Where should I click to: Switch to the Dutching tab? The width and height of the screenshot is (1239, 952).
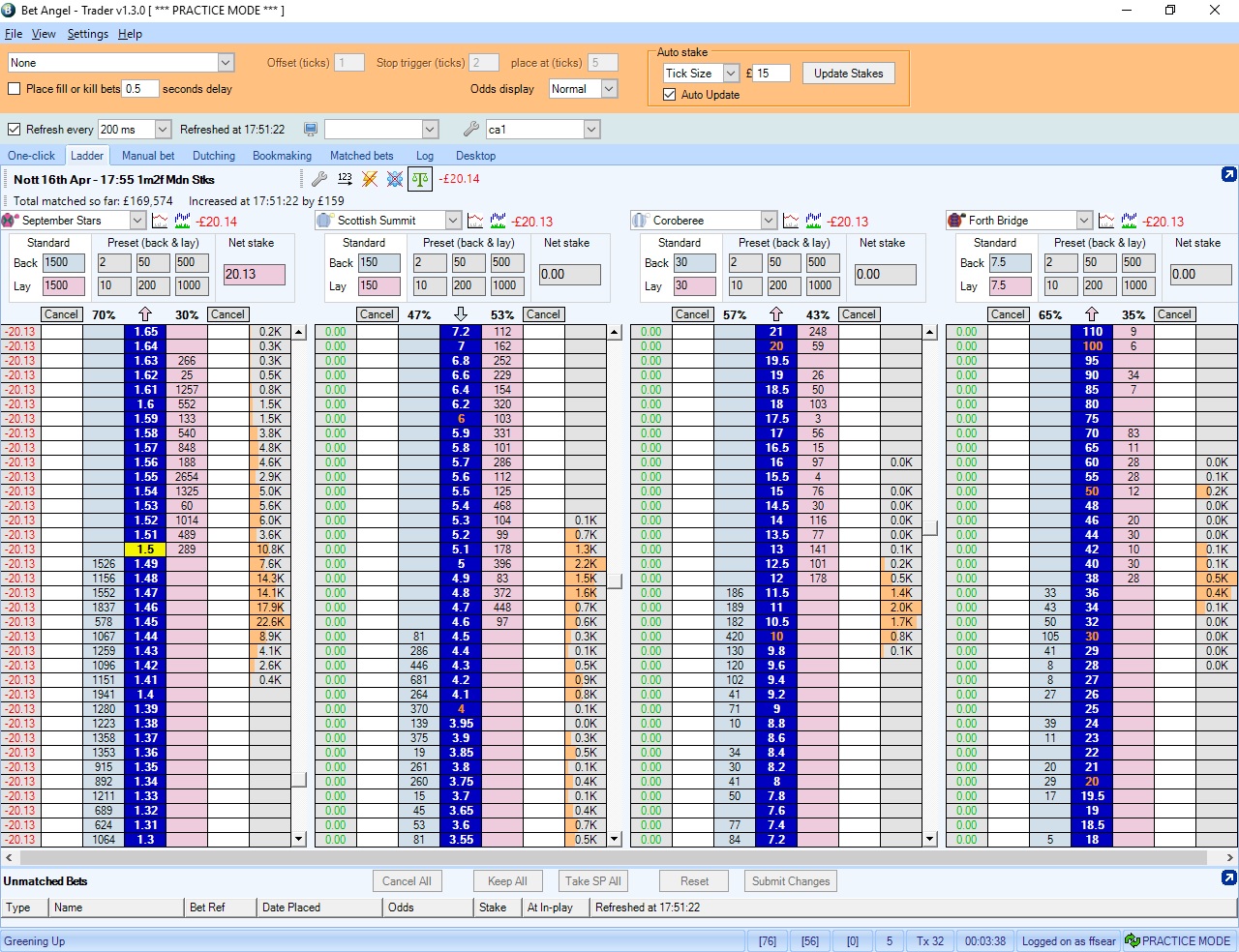(214, 156)
